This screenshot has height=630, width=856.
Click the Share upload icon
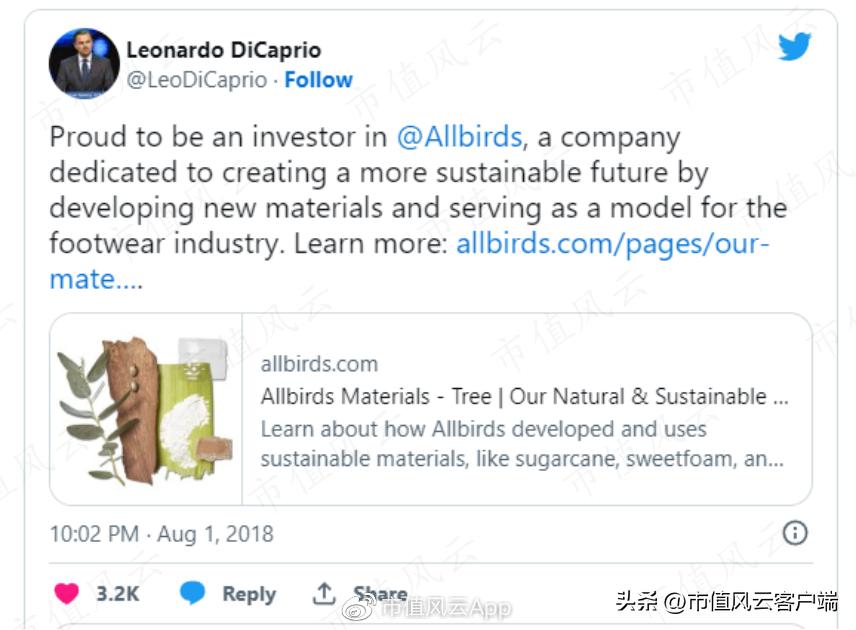(x=324, y=592)
